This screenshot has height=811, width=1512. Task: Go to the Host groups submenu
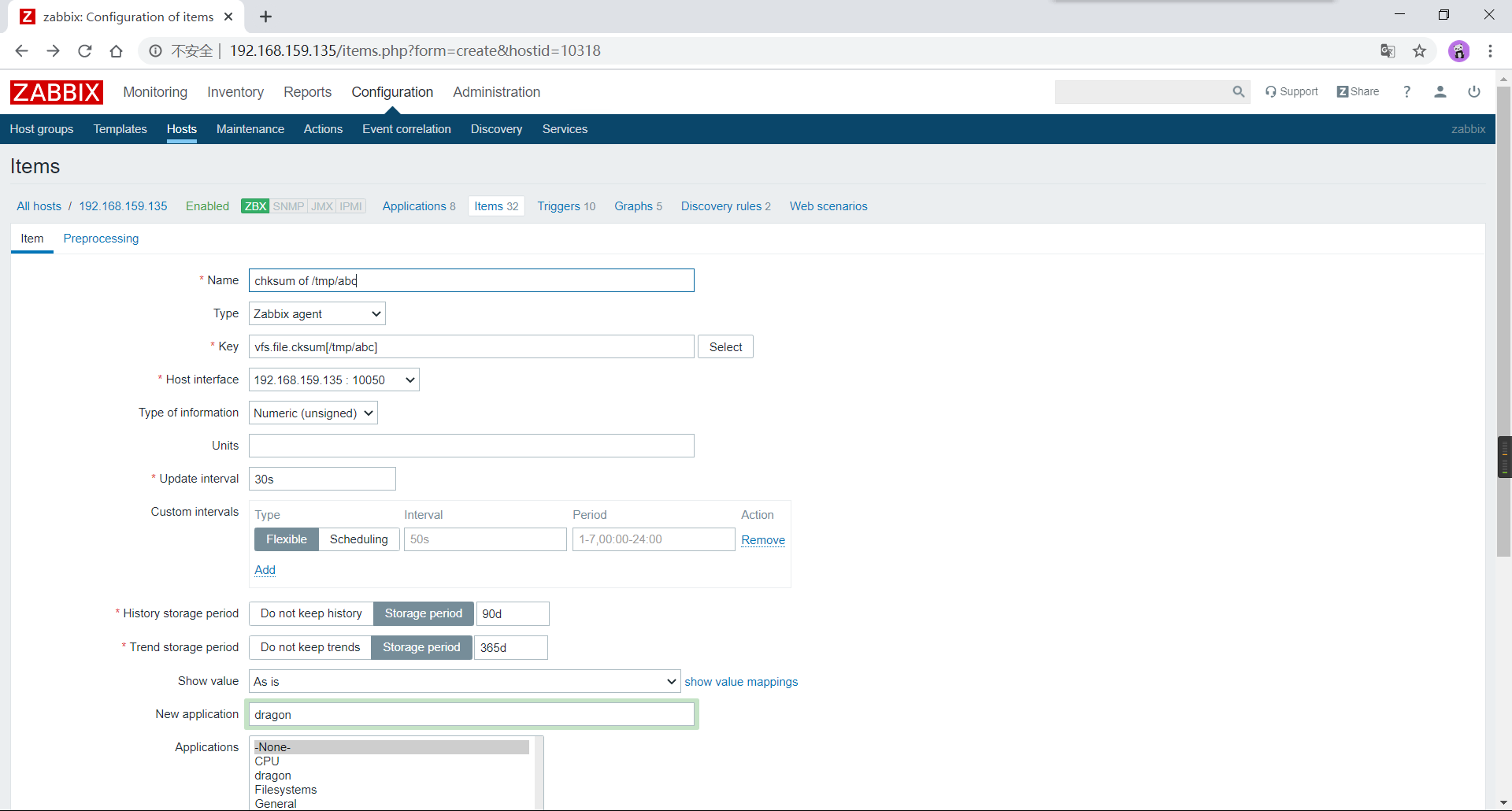[x=42, y=129]
